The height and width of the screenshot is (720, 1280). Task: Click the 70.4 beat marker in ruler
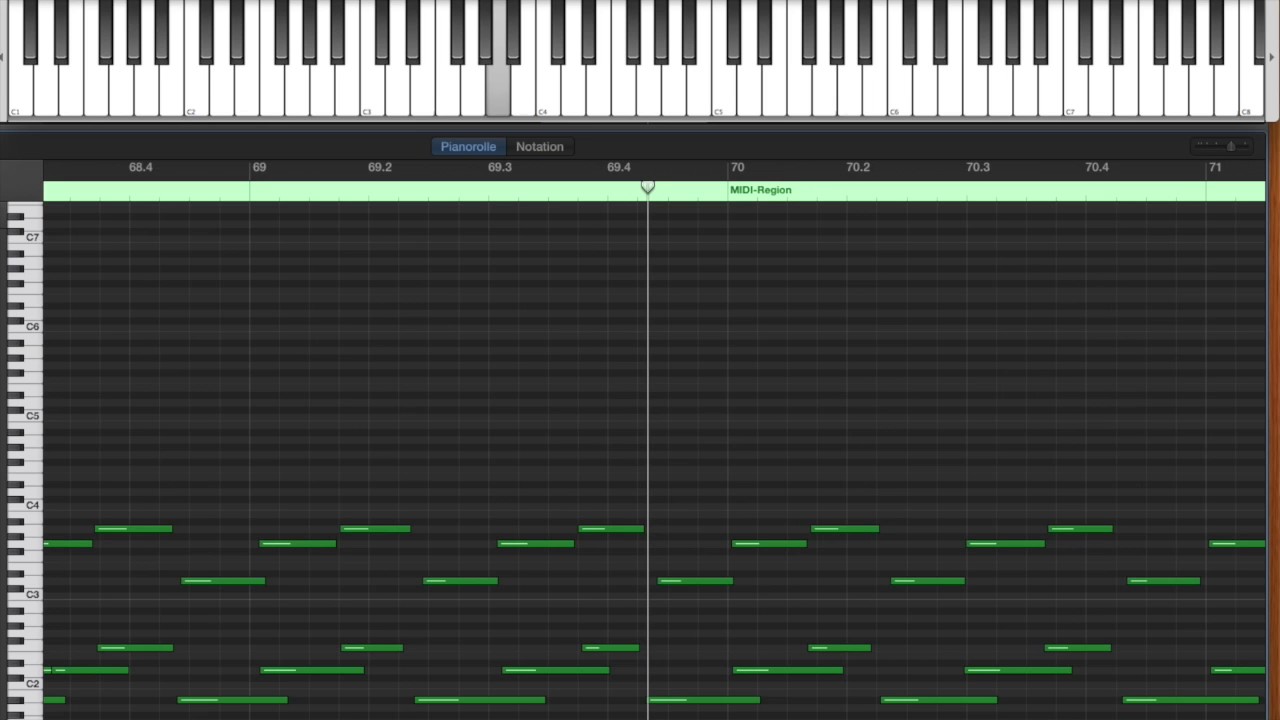coord(1097,167)
